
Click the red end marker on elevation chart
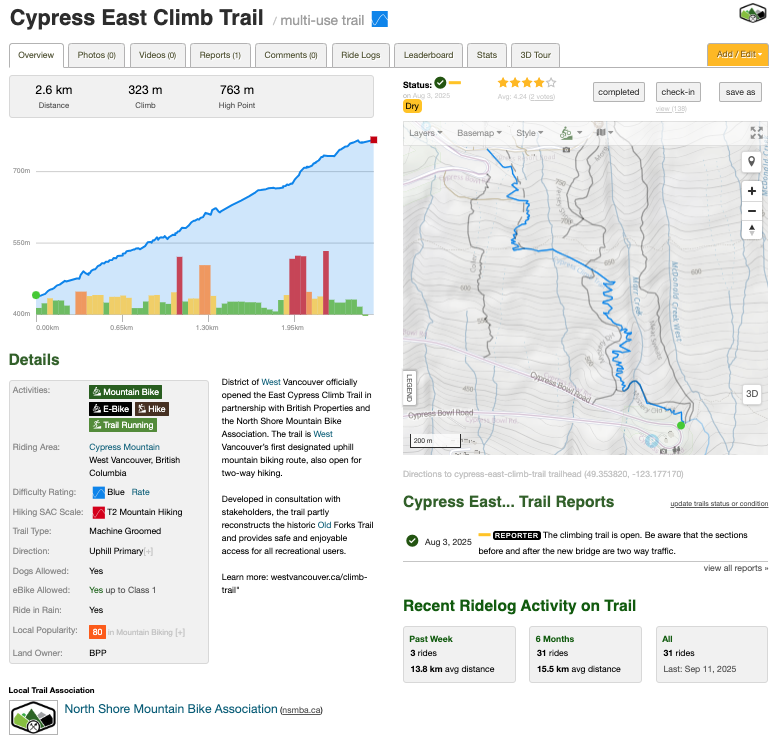(374, 140)
